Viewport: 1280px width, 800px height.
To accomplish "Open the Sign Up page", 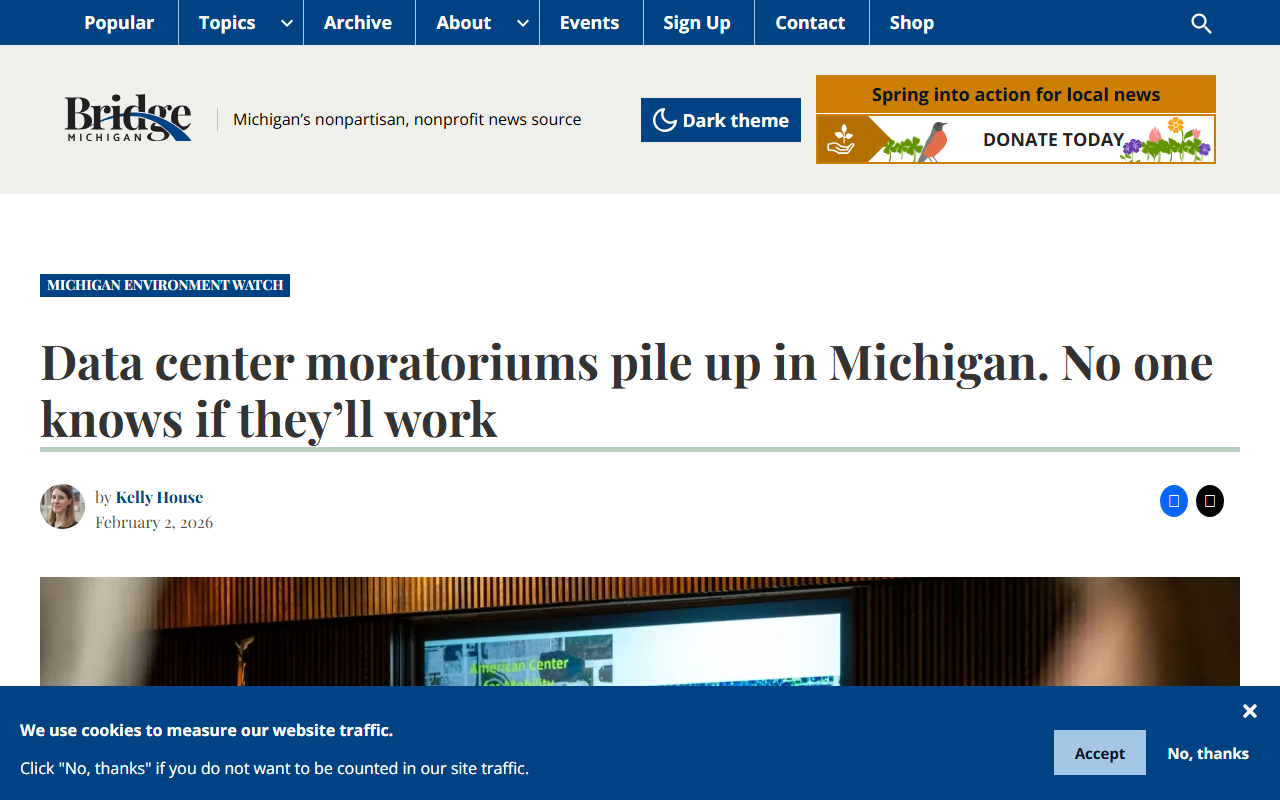I will tap(697, 22).
